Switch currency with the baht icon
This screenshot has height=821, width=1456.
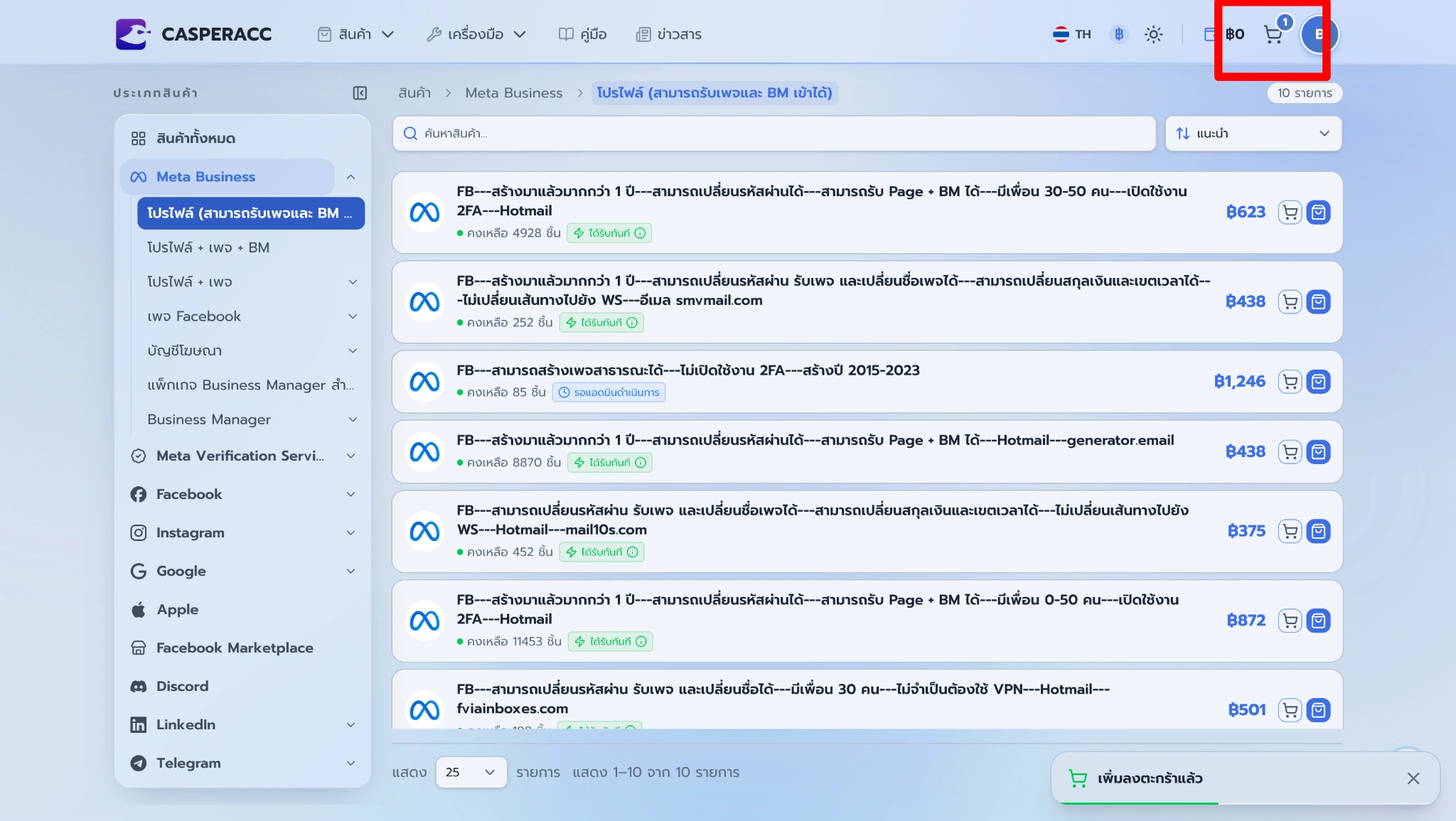click(x=1119, y=34)
